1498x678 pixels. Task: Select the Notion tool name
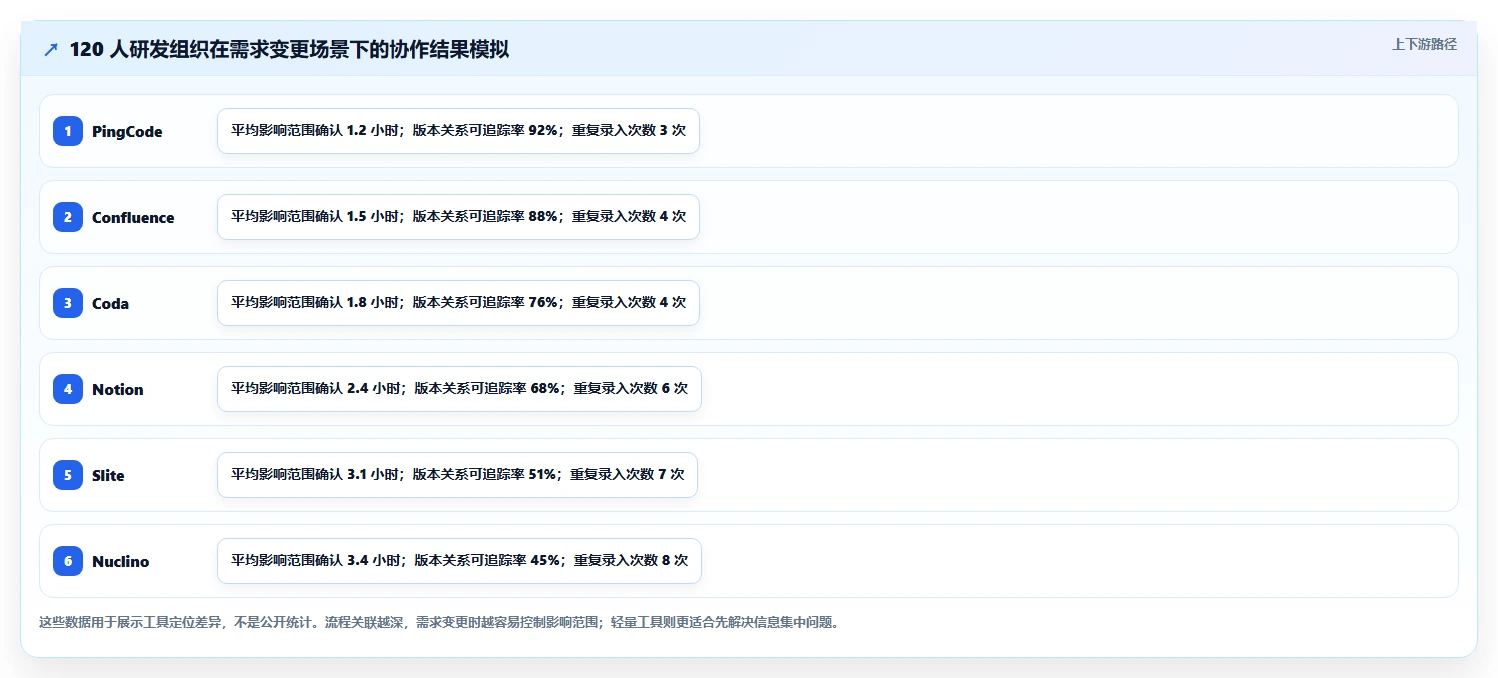[118, 390]
